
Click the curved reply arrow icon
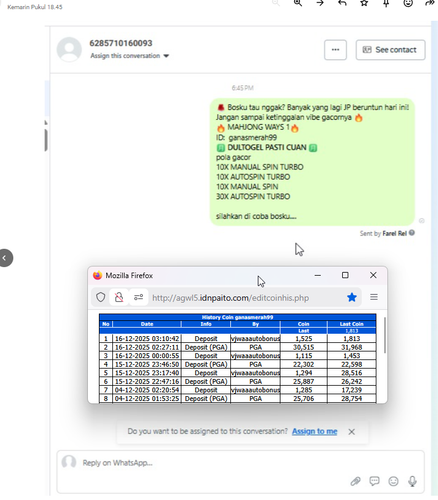[342, 3]
